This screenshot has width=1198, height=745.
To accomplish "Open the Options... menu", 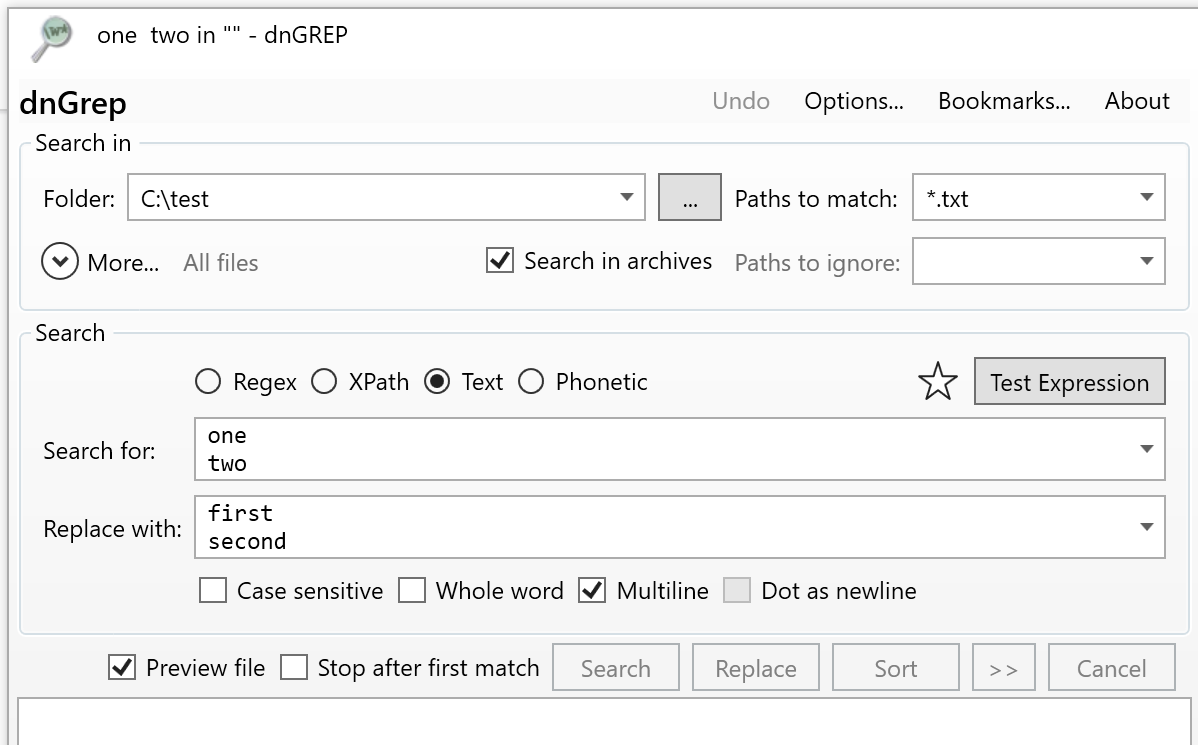I will coord(854,101).
